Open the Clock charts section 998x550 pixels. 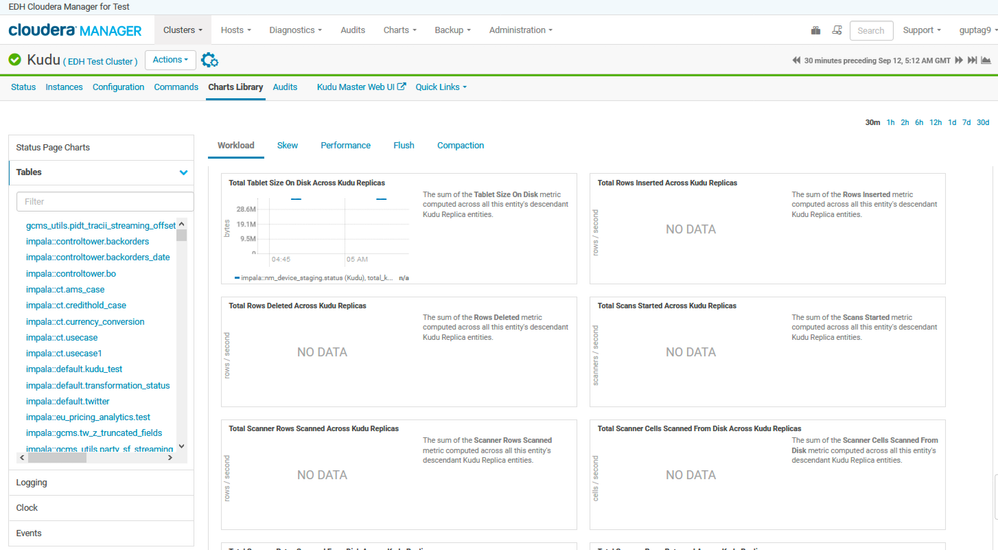[101, 508]
